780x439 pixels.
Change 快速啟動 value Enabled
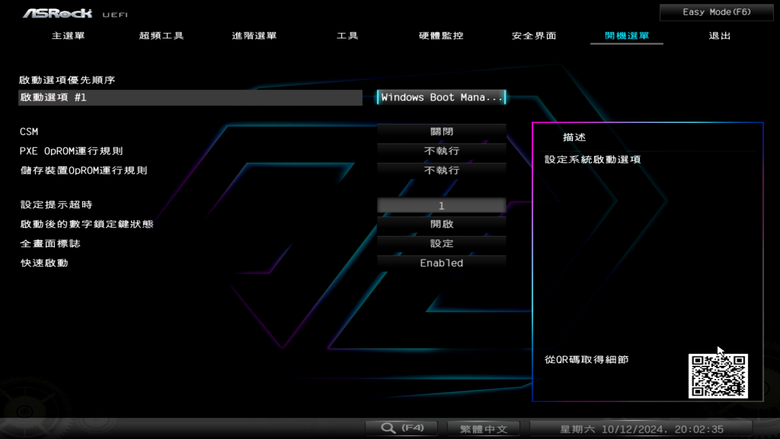(441, 263)
